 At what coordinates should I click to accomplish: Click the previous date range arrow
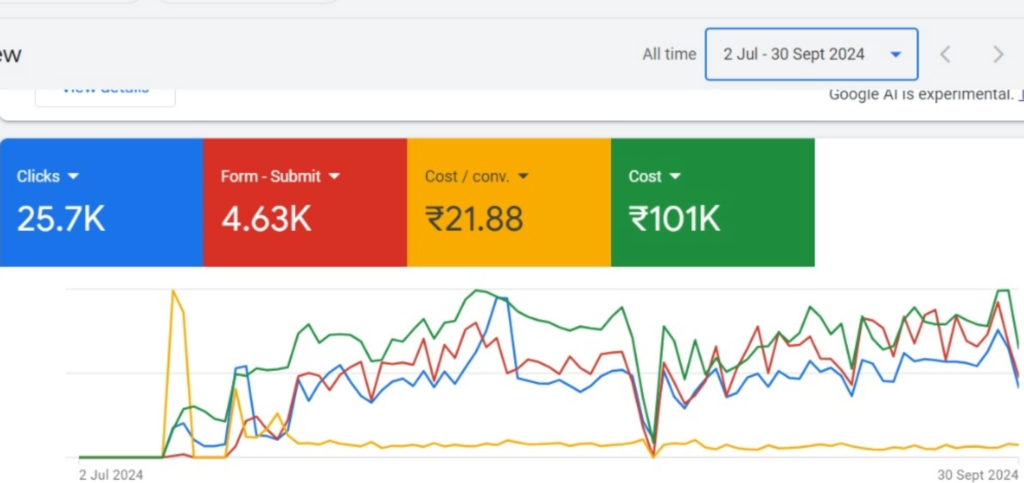[945, 54]
